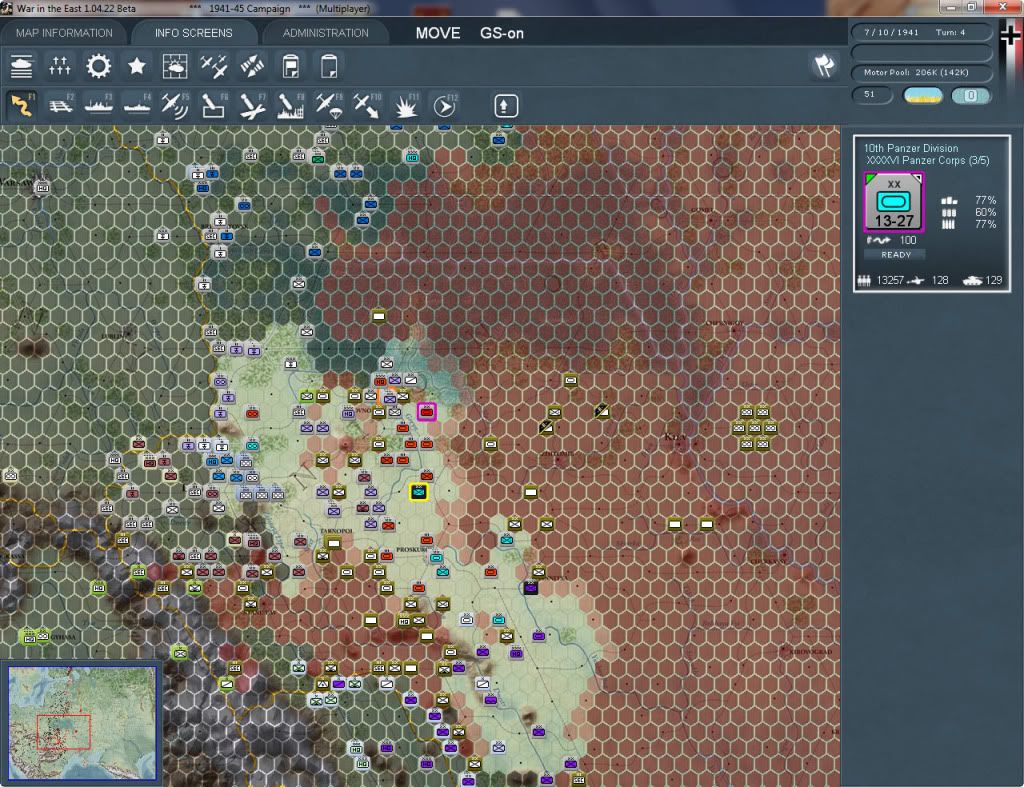Click the date and turn display
Image resolution: width=1024 pixels, height=787 pixels.
921,32
